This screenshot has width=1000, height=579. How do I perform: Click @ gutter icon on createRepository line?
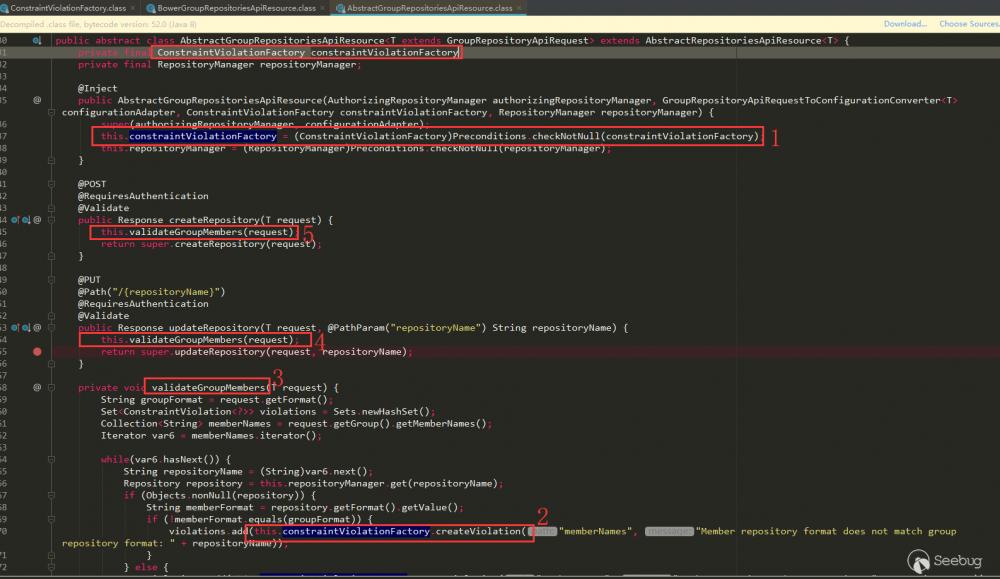[37, 220]
